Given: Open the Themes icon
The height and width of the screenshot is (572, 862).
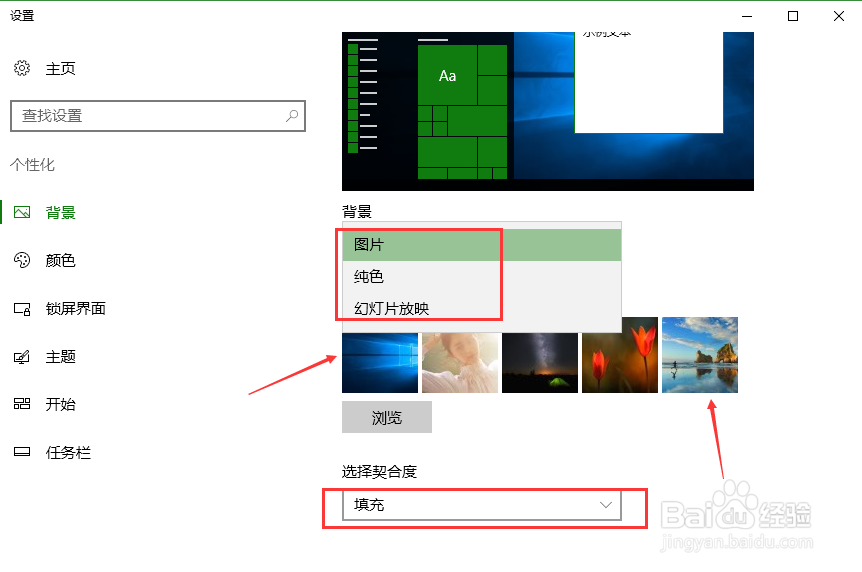Looking at the screenshot, I should (22, 357).
